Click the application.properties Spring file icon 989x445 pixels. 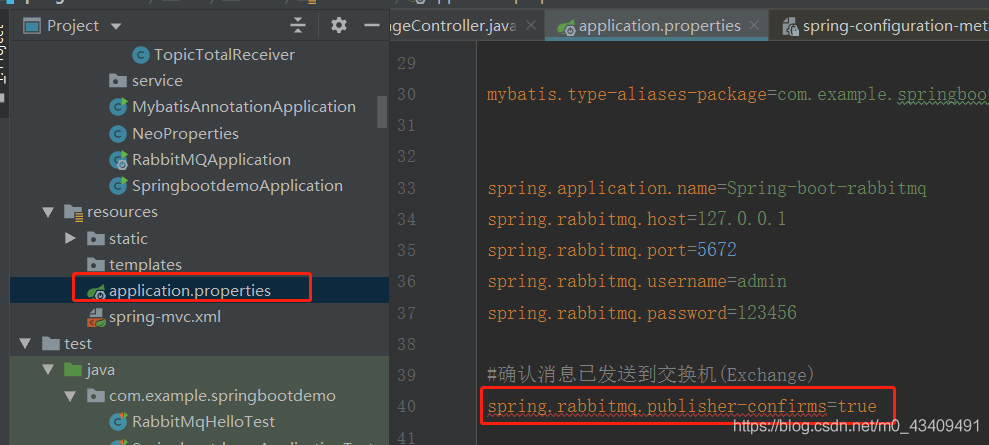pyautogui.click(x=96, y=291)
